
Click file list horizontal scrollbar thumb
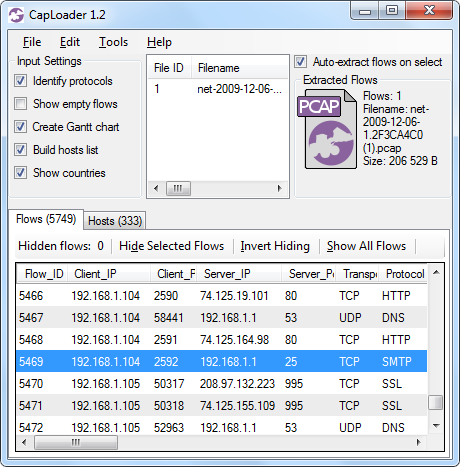(x=178, y=189)
